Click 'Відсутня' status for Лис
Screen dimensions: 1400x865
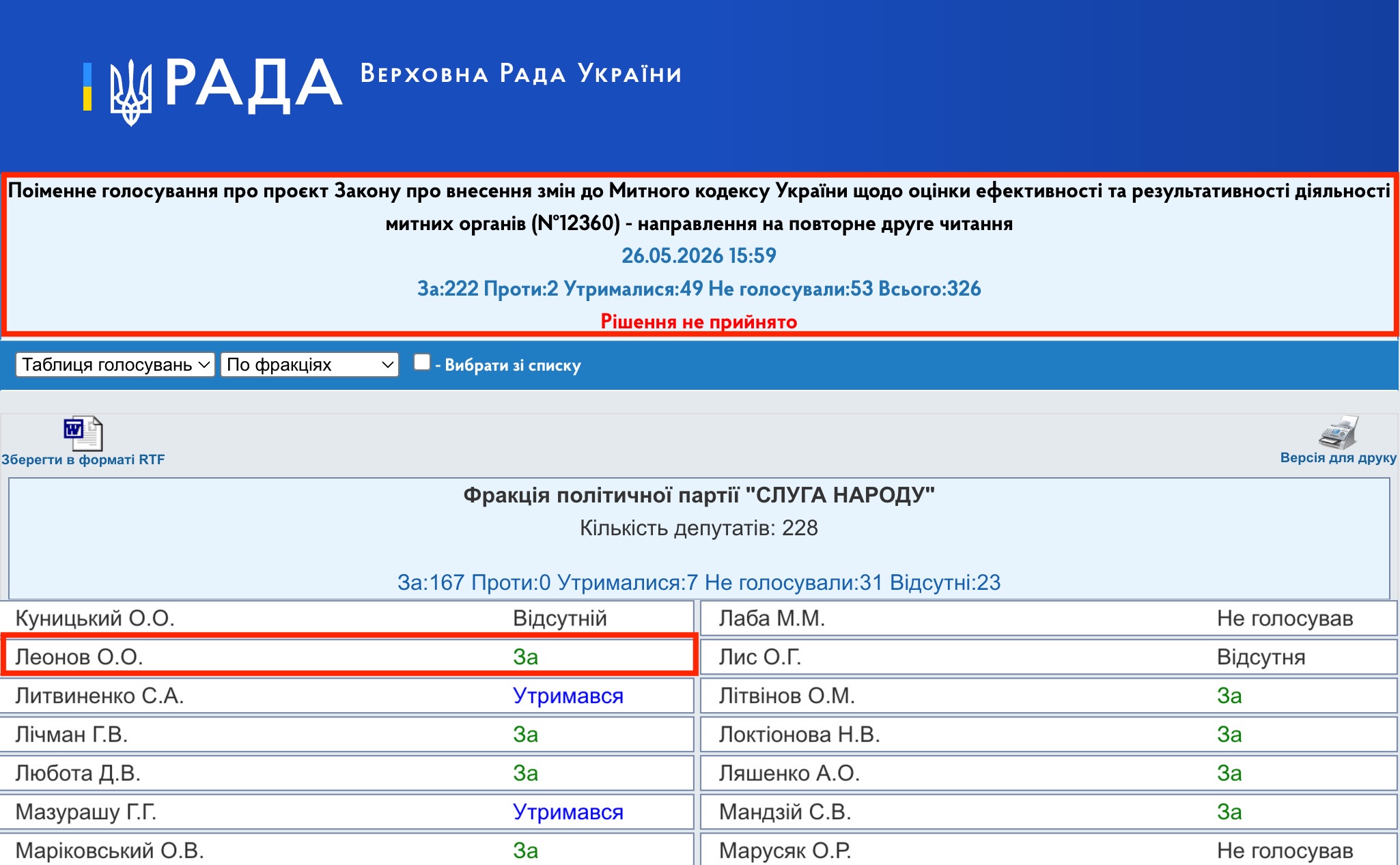[x=1261, y=657]
